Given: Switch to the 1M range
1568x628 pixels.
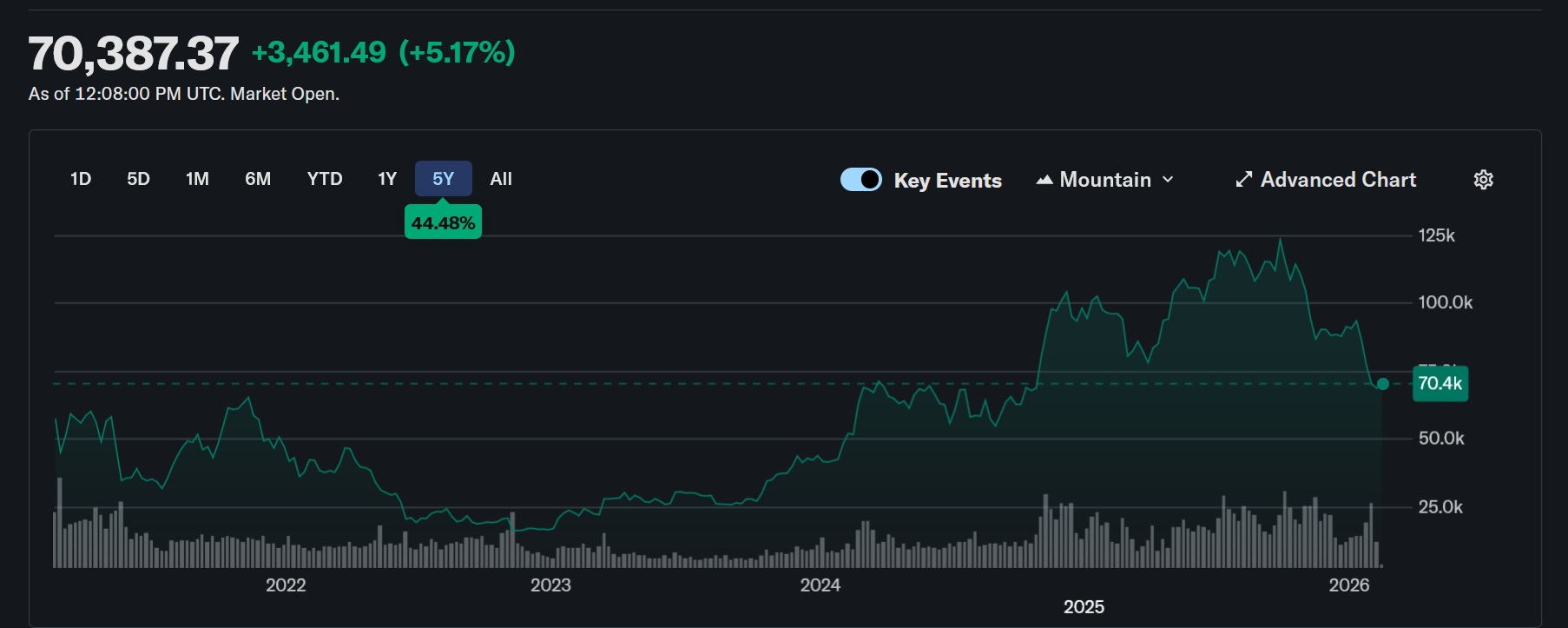Looking at the screenshot, I should (x=198, y=179).
